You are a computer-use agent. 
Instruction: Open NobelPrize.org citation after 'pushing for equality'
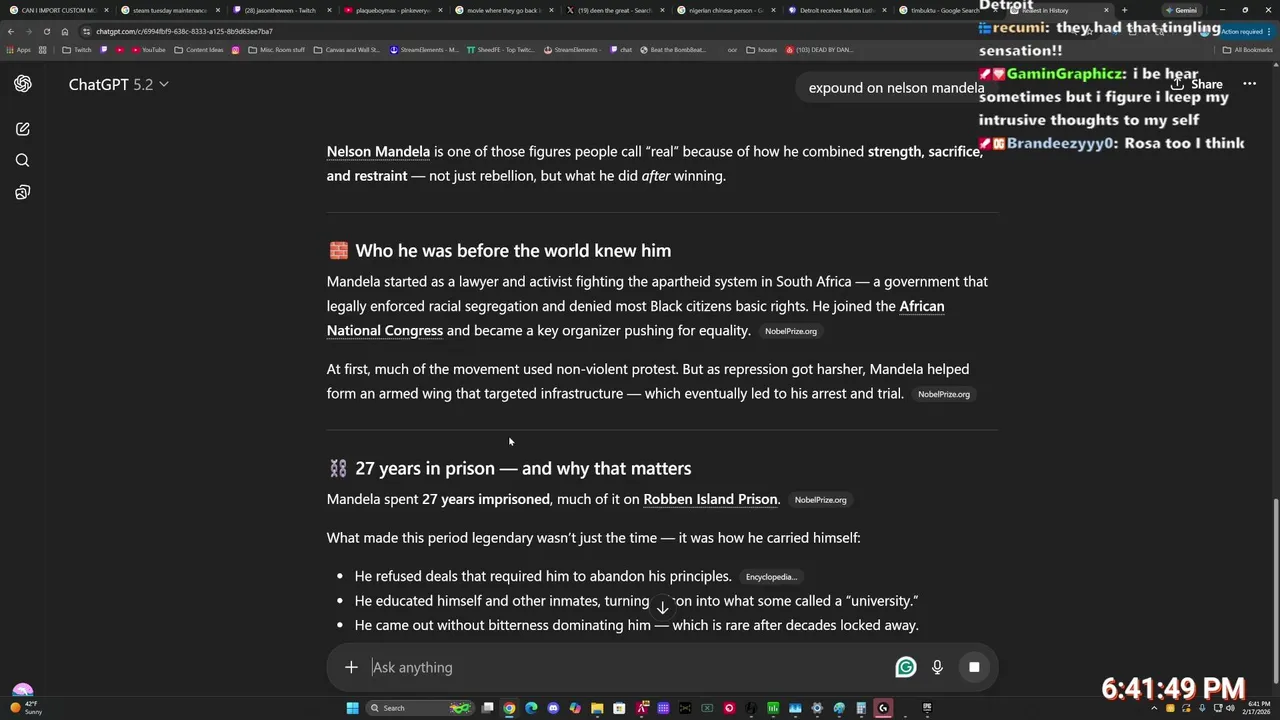(790, 331)
